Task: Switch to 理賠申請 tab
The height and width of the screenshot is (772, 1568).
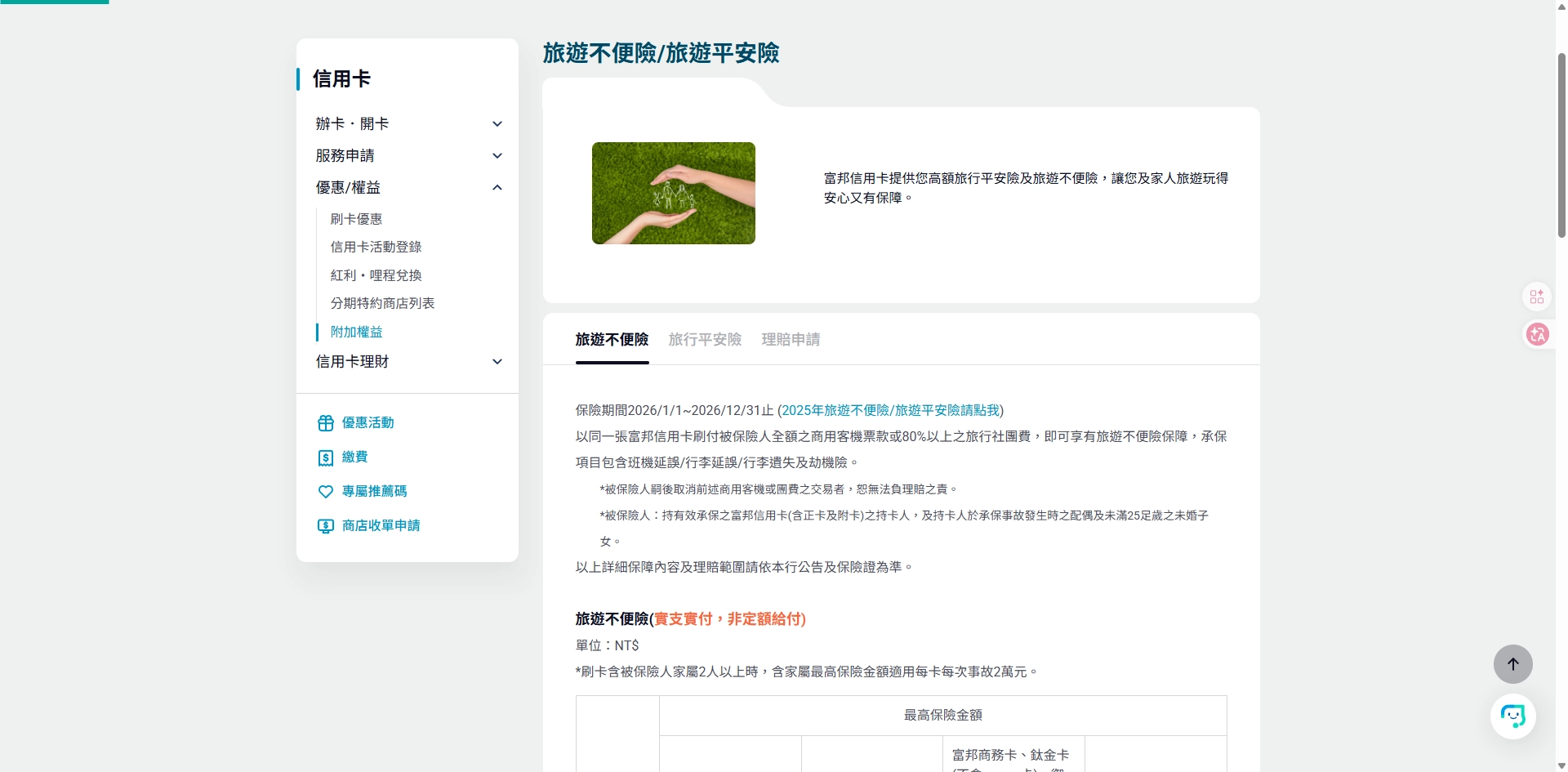Action: pos(791,339)
